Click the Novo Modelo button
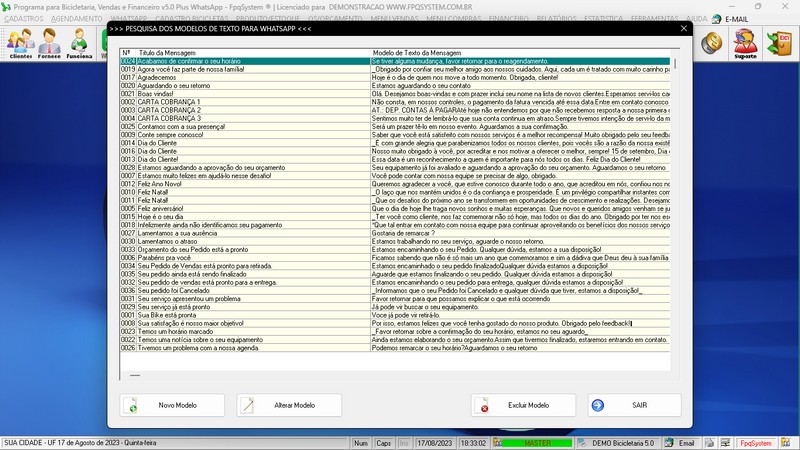This screenshot has height=450, width=800. [172, 405]
